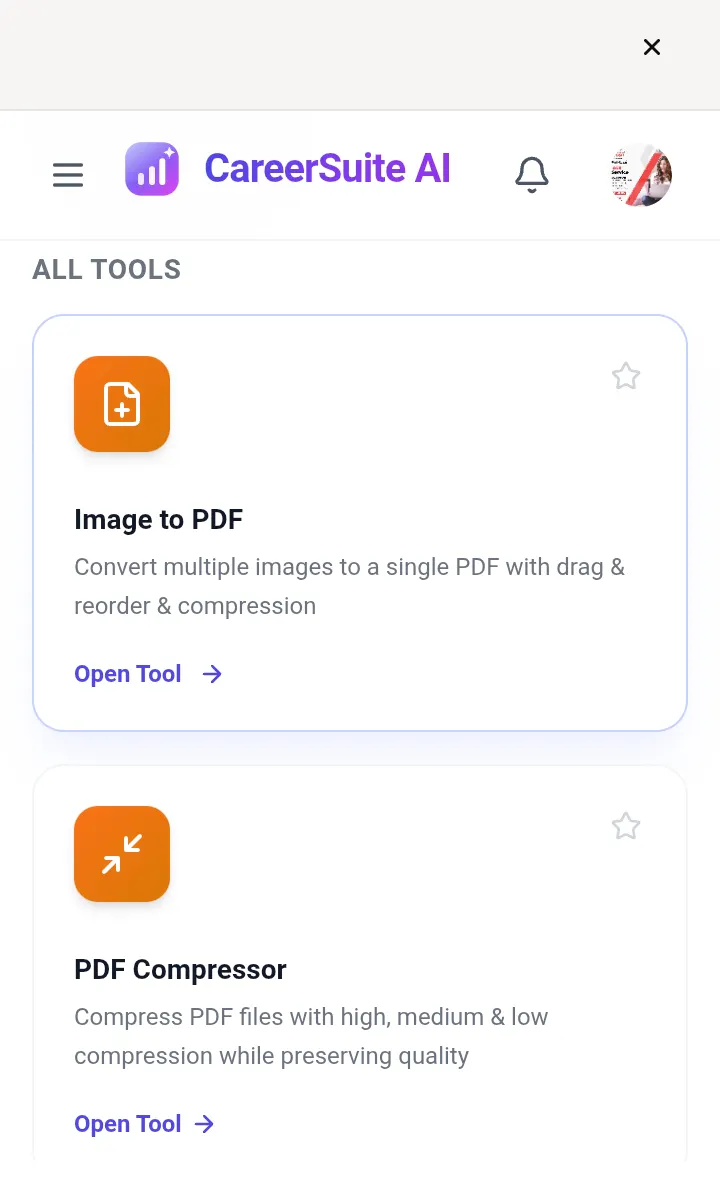Click the 'Convert multiple images' description

pyautogui.click(x=349, y=586)
